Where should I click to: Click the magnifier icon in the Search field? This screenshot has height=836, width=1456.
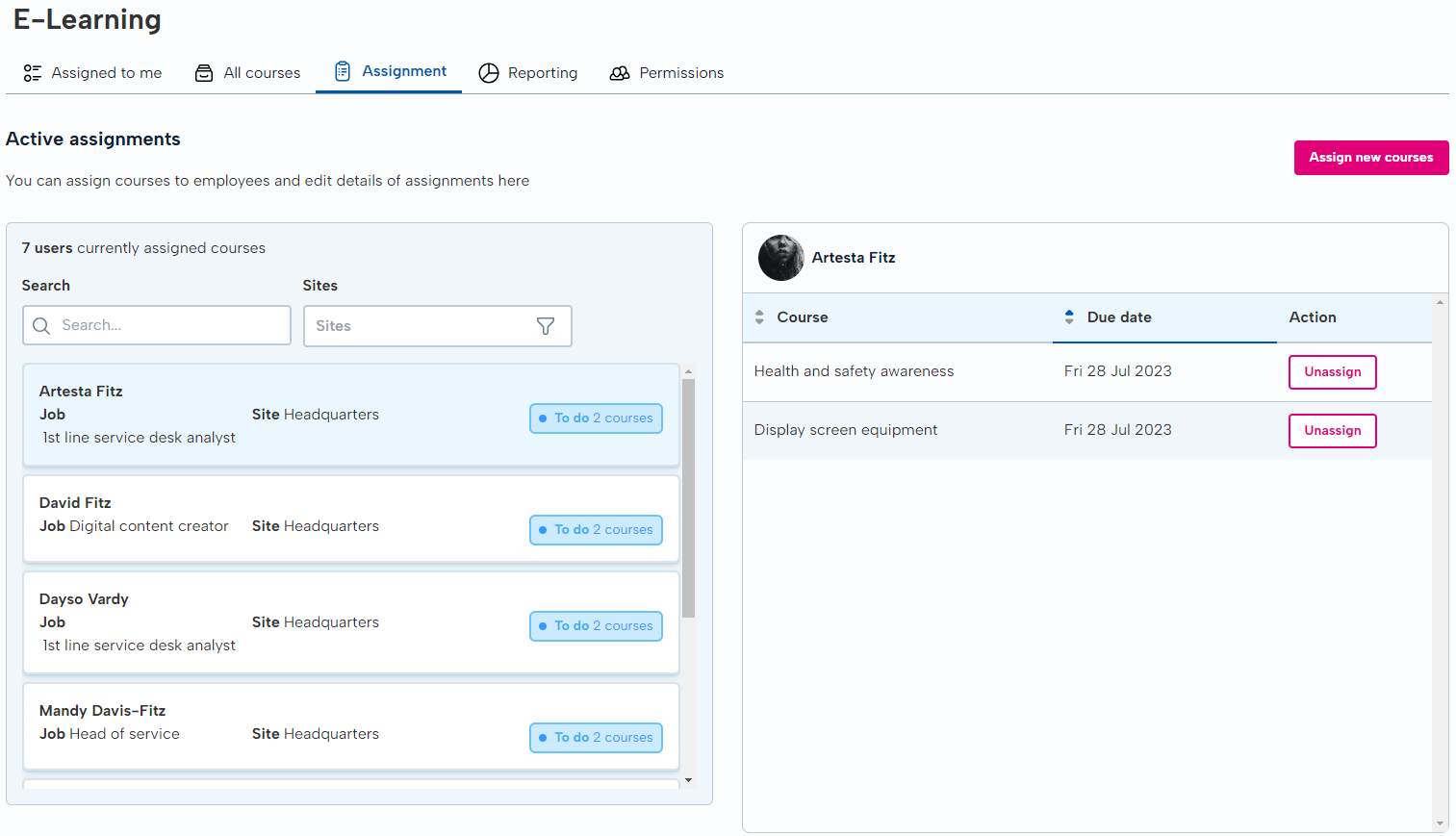click(41, 326)
